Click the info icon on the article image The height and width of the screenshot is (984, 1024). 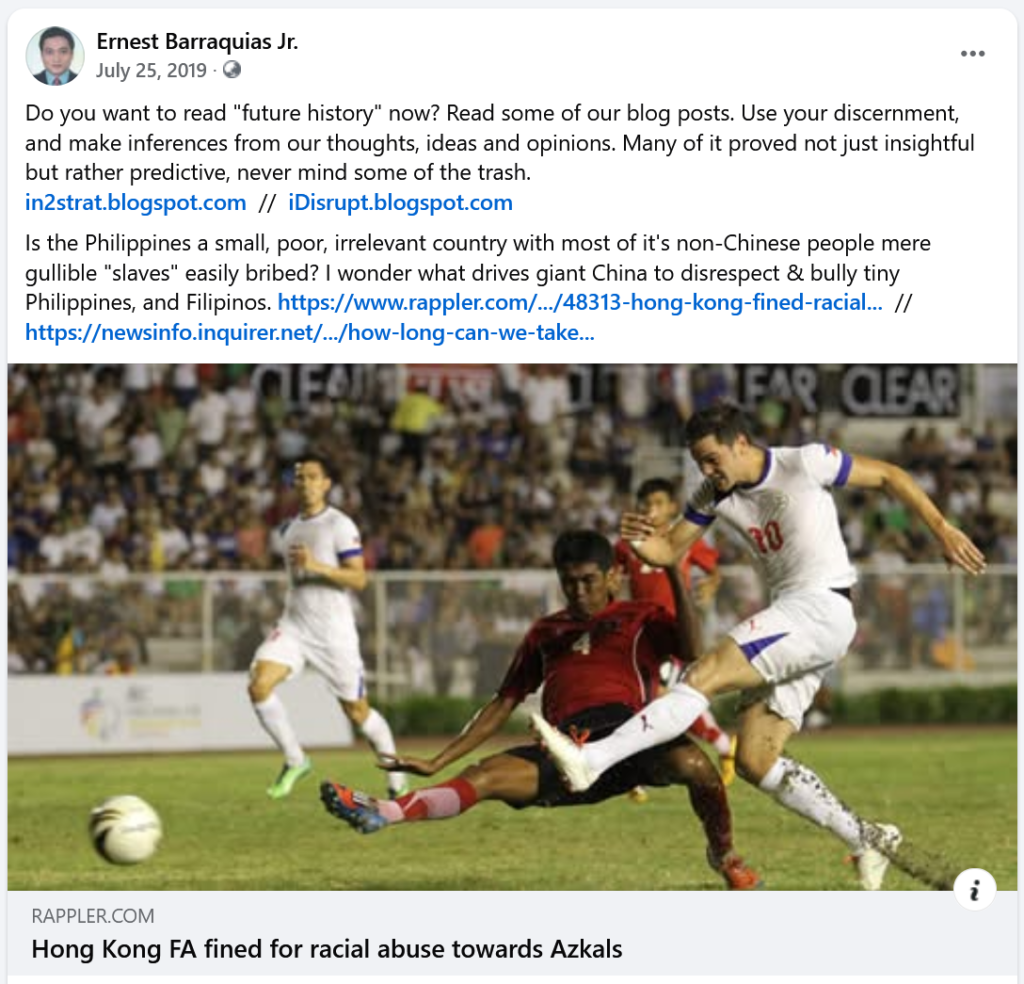click(x=974, y=889)
